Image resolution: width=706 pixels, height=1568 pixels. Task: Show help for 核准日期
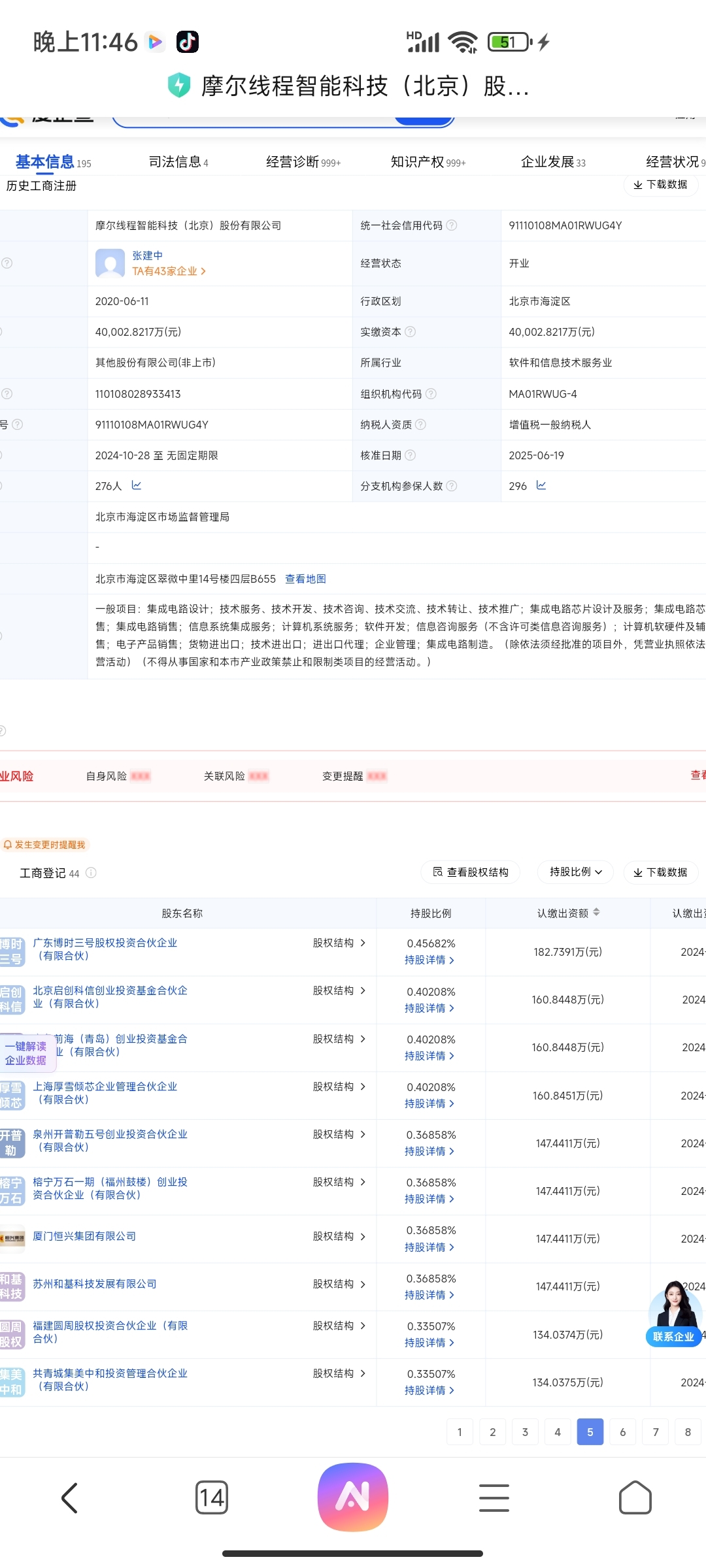[x=411, y=455]
